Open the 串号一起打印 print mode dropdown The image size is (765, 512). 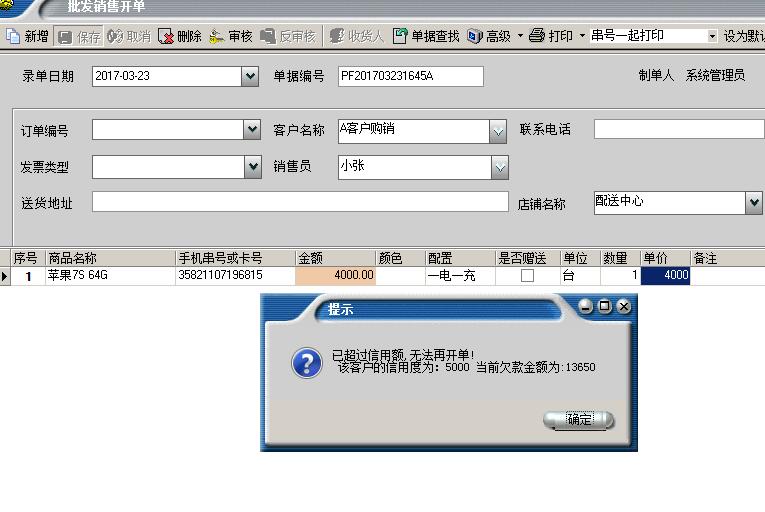click(x=712, y=36)
